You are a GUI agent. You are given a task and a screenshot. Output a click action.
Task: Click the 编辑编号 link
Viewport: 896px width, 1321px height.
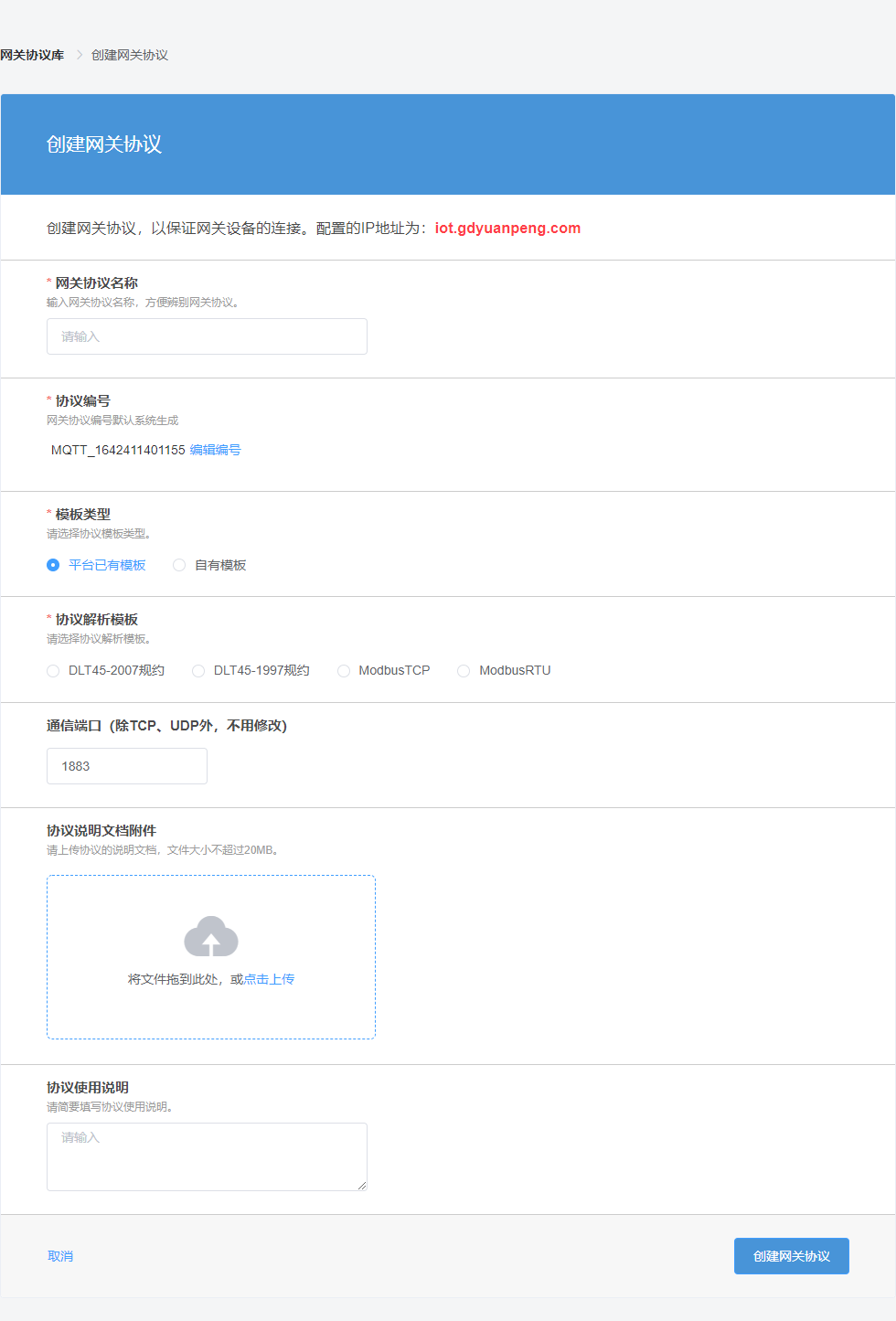(215, 450)
